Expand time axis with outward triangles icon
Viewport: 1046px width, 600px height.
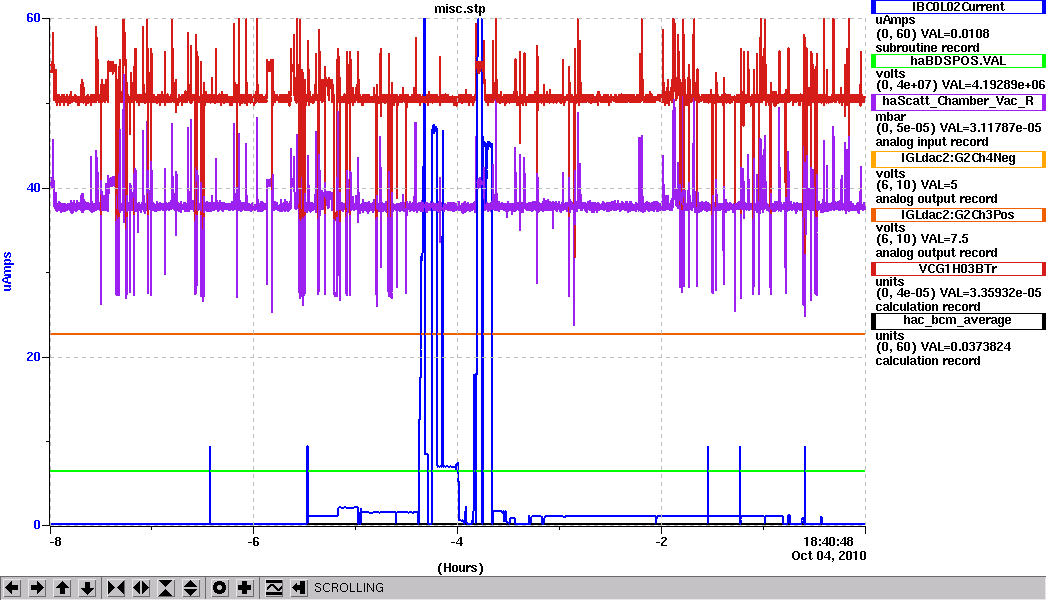(141, 588)
